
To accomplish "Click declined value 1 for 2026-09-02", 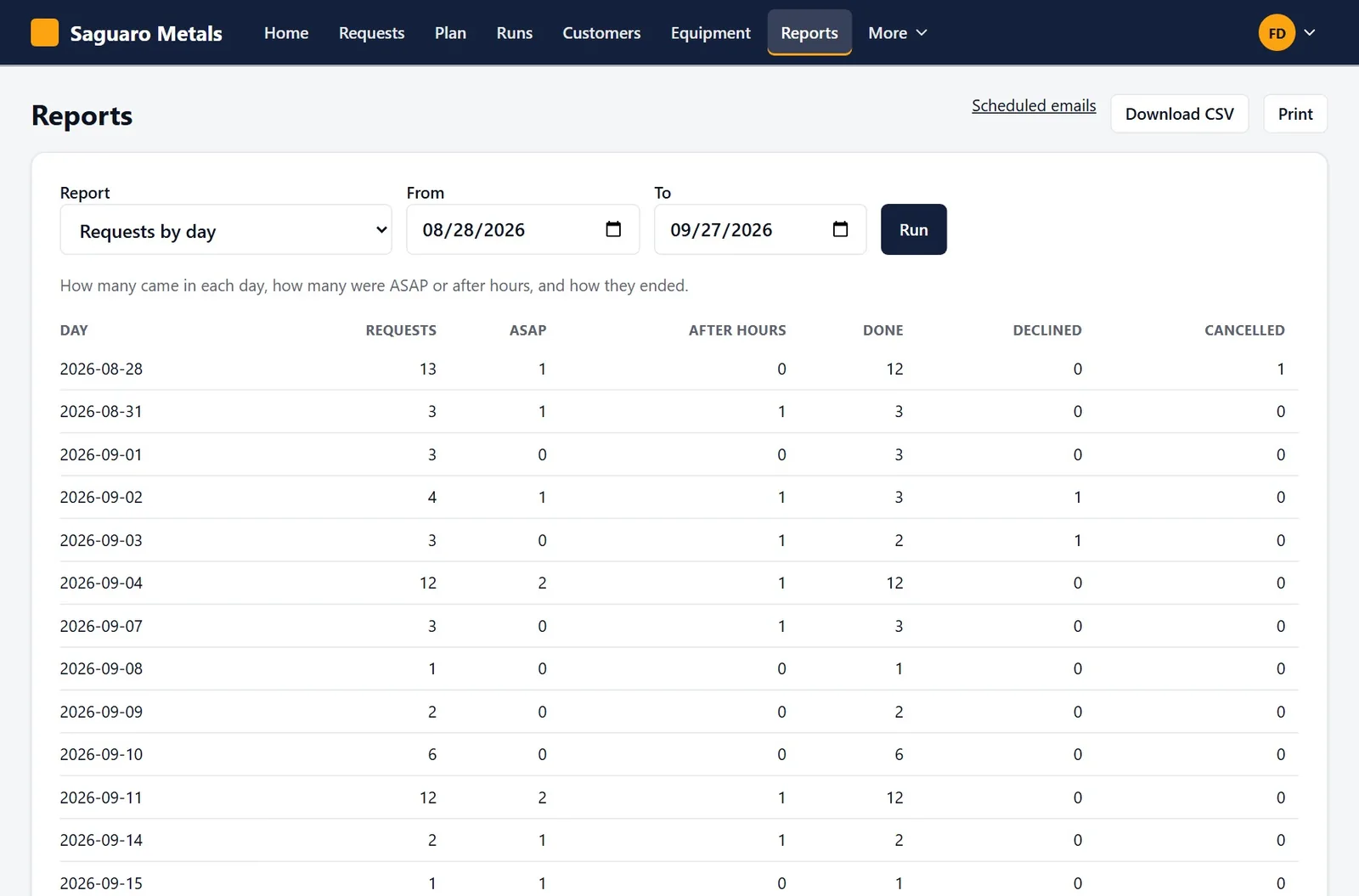I will 1078,498.
